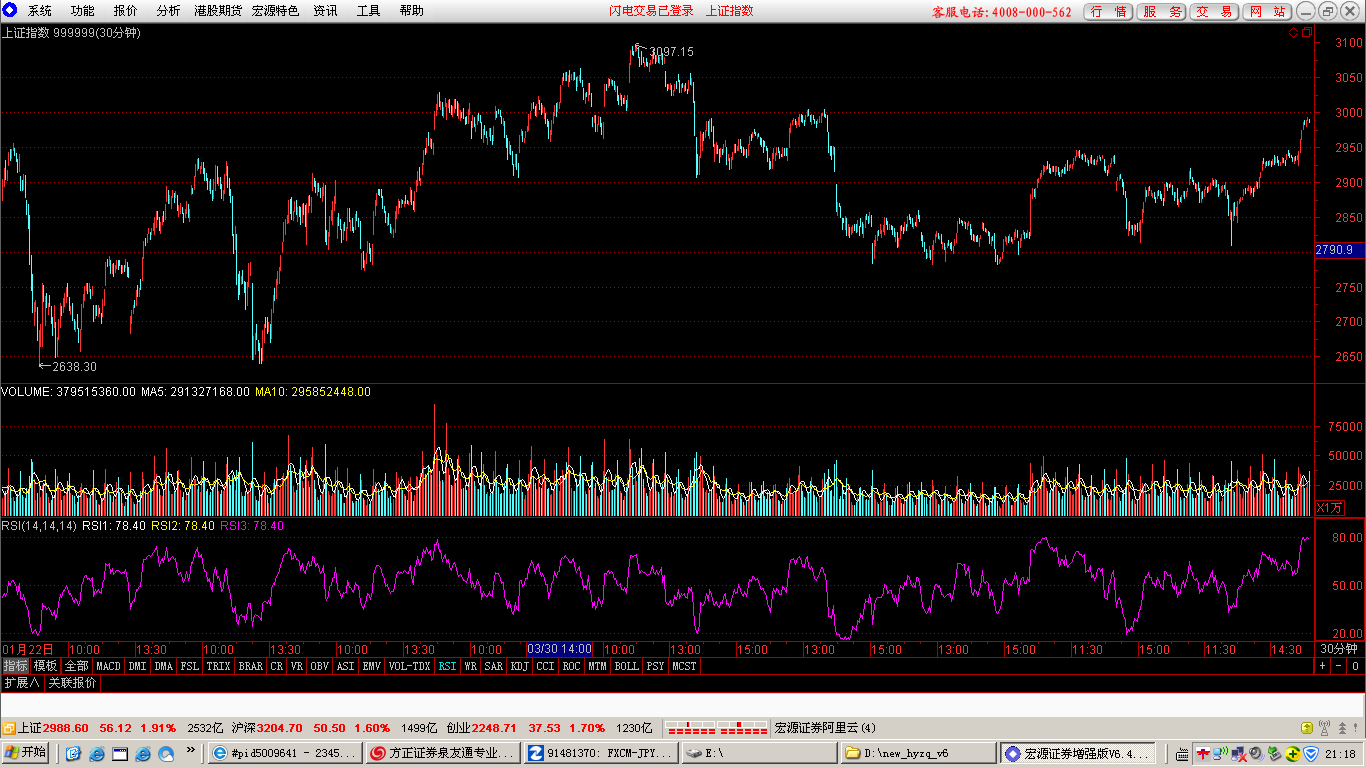Click the blue application logo icon
Screen dimensions: 1366x768
[x=9, y=10]
